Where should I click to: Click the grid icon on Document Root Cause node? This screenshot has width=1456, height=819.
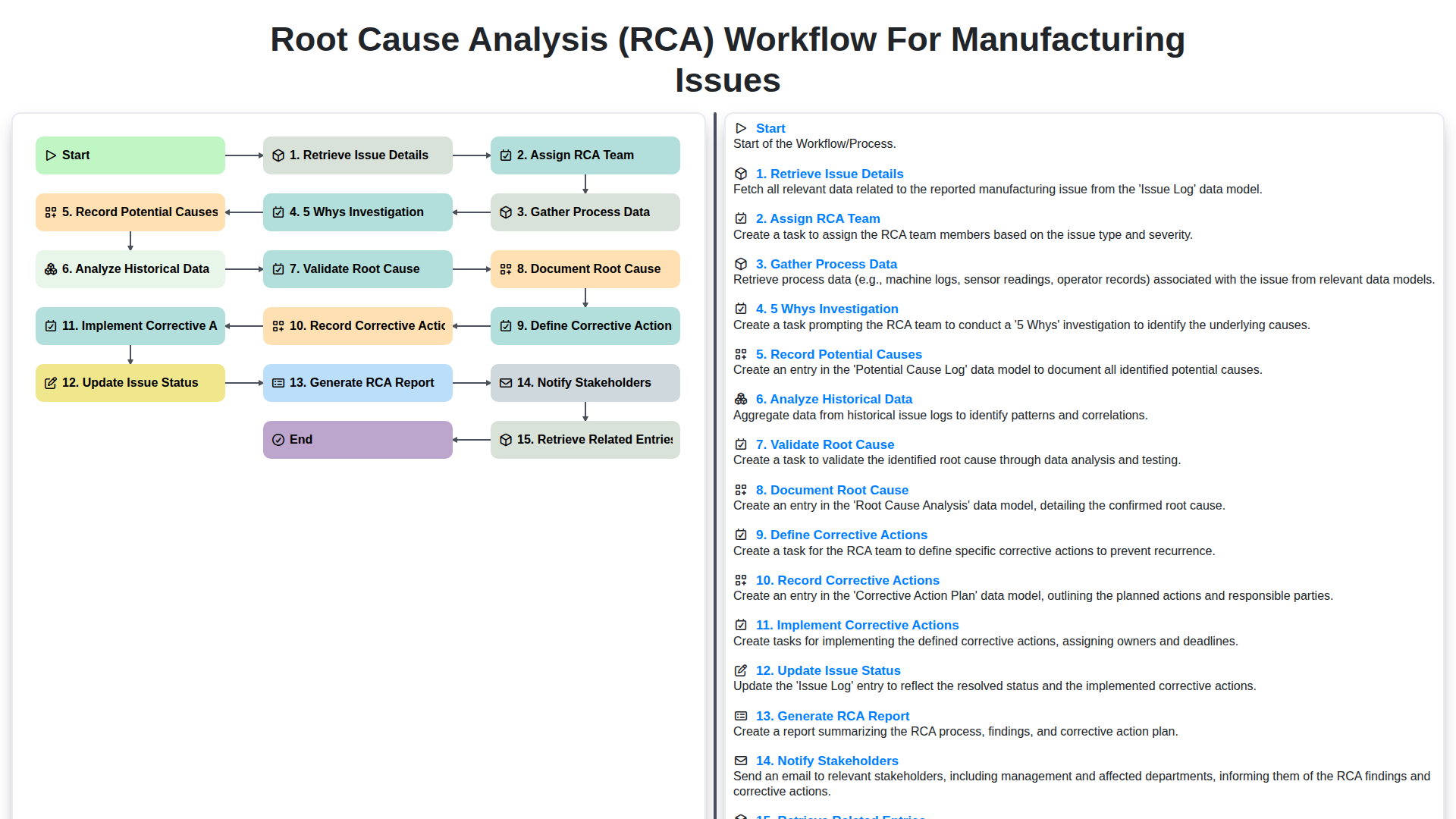pyautogui.click(x=505, y=268)
